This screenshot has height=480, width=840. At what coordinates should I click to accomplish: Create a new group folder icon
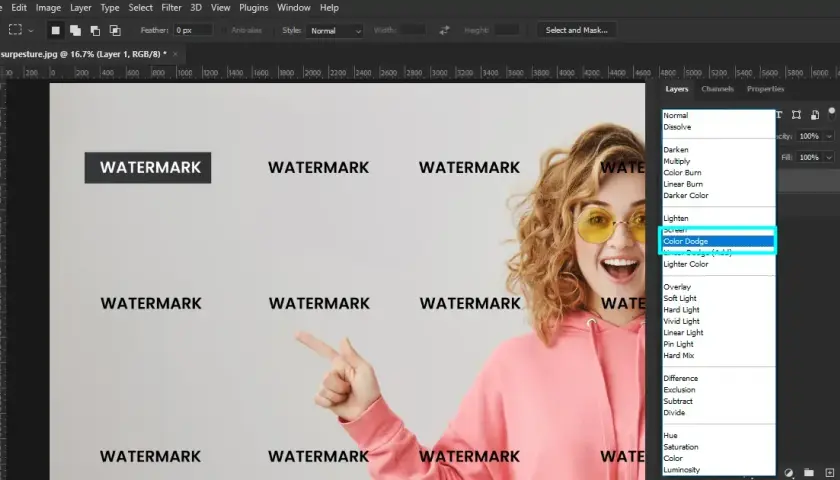pyautogui.click(x=809, y=472)
